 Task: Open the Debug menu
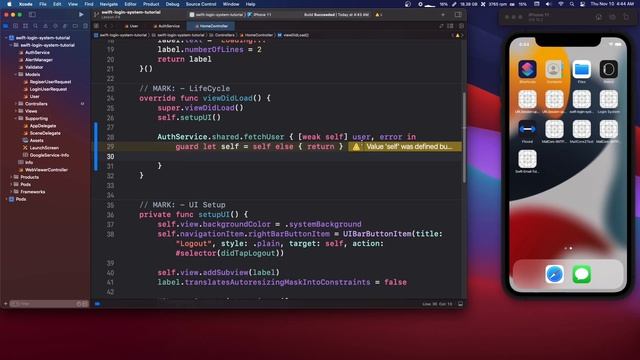172,4
